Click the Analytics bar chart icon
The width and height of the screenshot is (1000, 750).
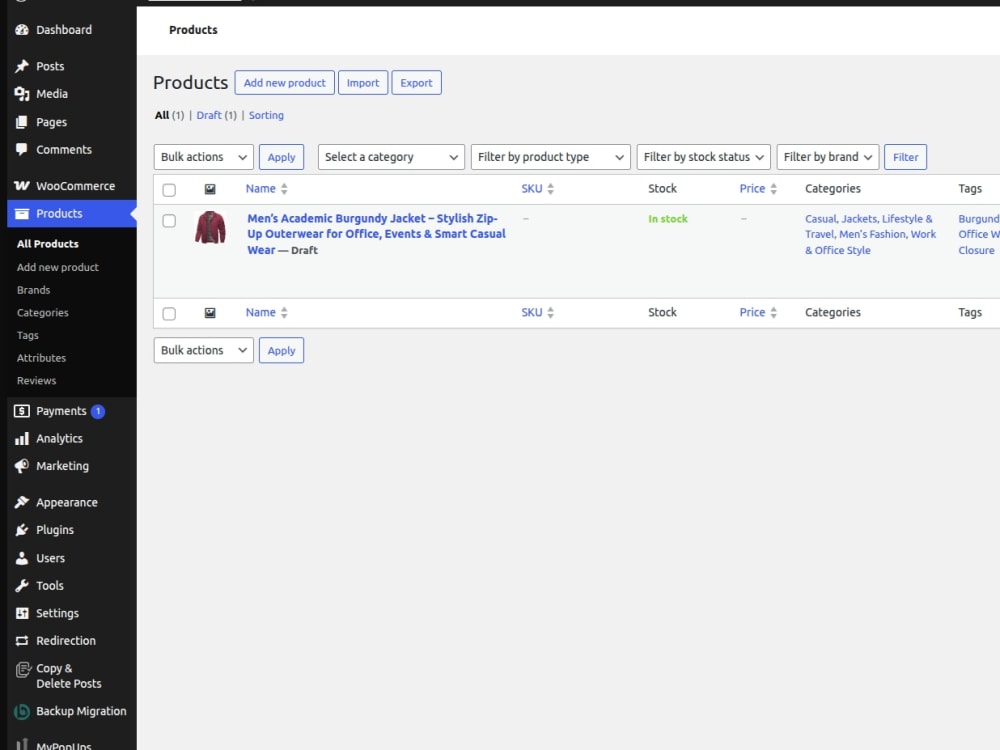tap(22, 439)
